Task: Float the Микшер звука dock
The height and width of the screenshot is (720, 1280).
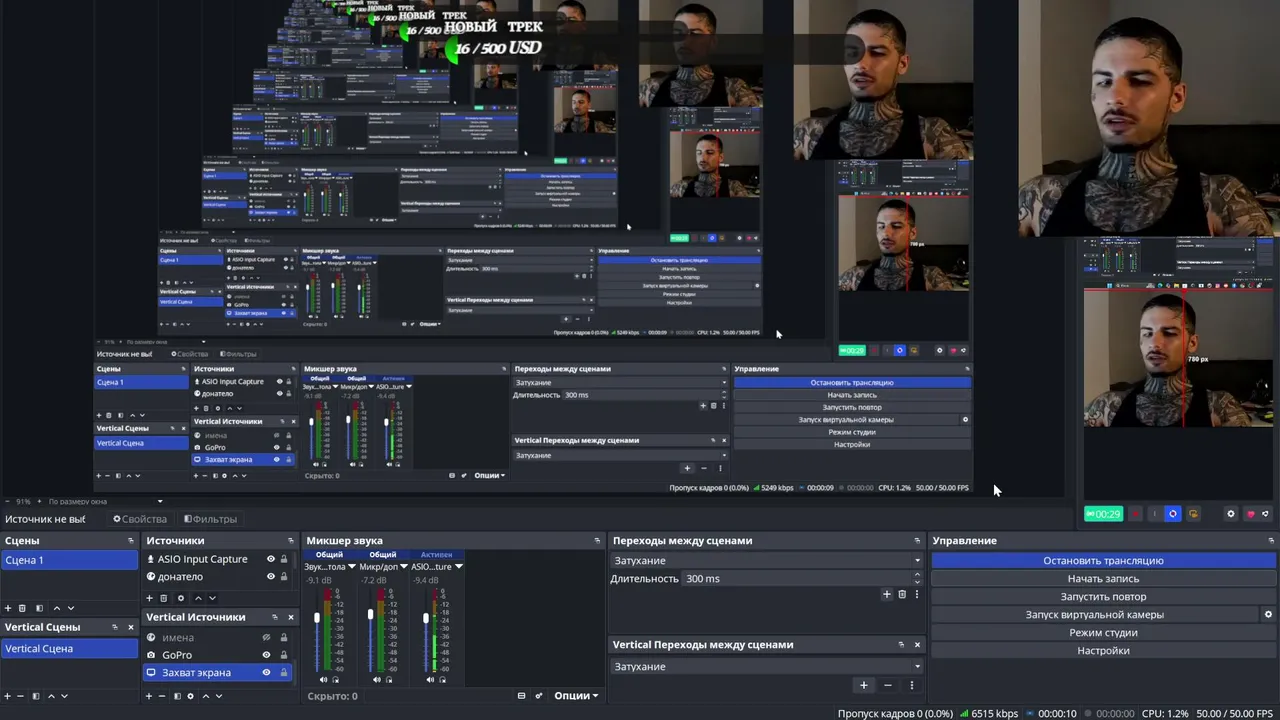Action: [x=598, y=541]
